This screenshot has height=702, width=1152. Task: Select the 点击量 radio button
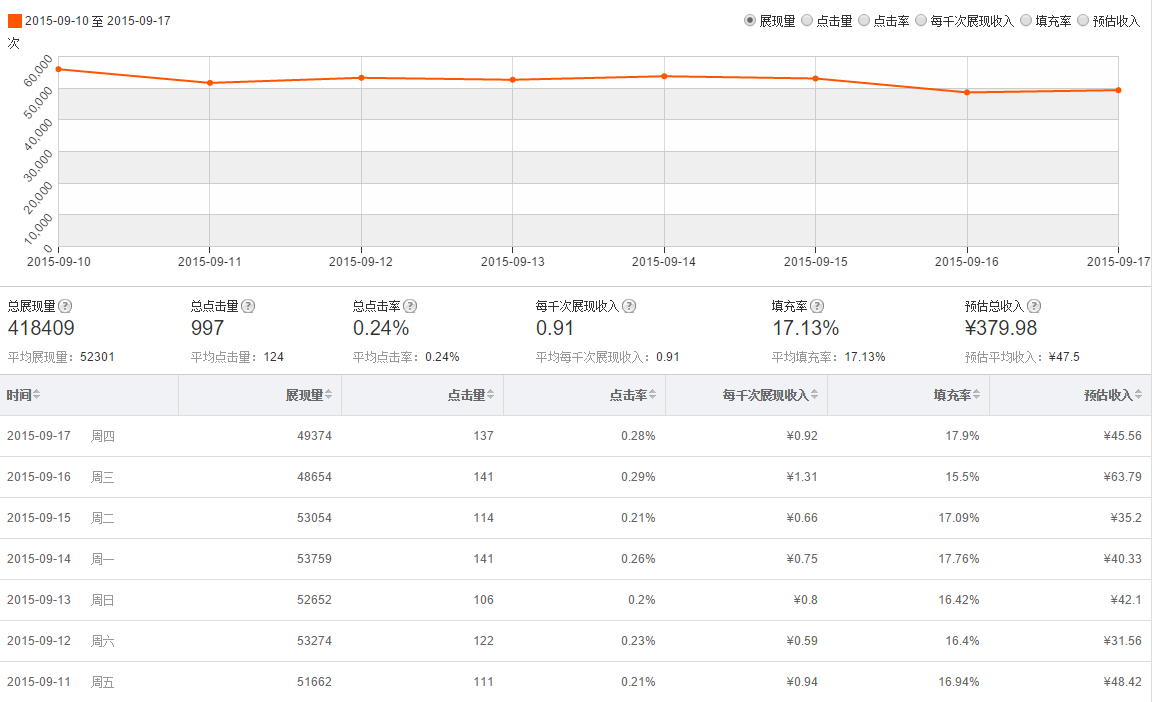pos(807,20)
